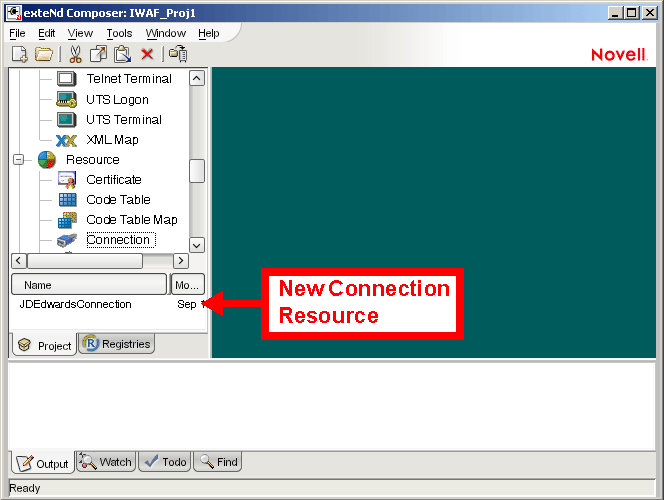Open the Help menu
Image resolution: width=664 pixels, height=500 pixels.
point(208,33)
